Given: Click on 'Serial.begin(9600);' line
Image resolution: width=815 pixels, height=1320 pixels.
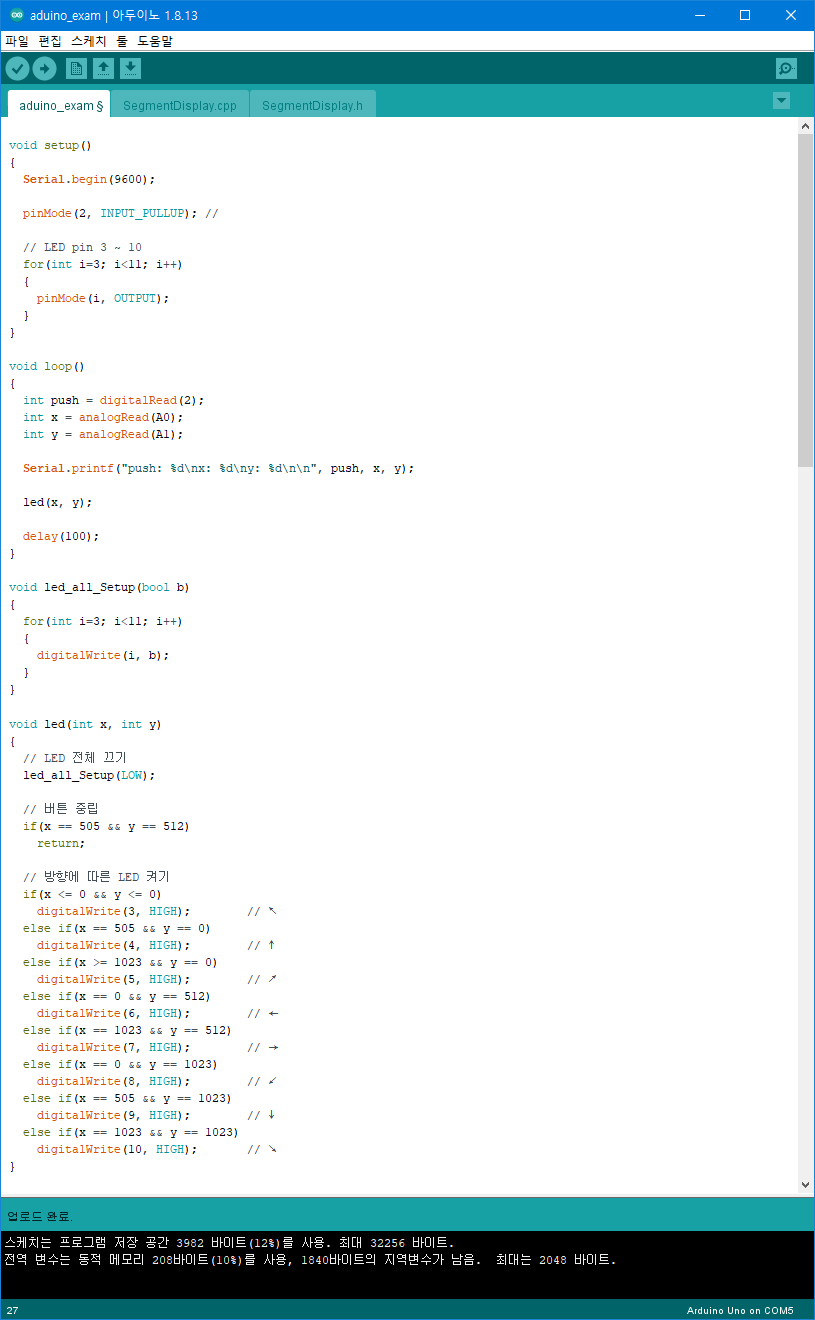Looking at the screenshot, I should click(x=90, y=179).
